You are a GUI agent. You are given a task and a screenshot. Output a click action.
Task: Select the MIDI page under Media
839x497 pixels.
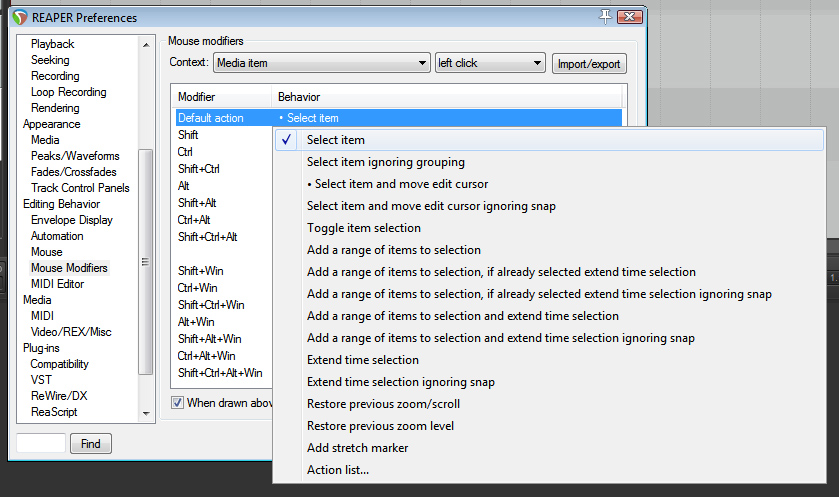[42, 316]
